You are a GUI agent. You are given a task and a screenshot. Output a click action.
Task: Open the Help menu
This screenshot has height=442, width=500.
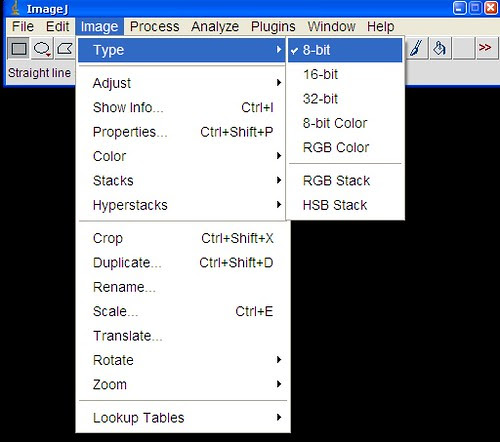[x=380, y=26]
